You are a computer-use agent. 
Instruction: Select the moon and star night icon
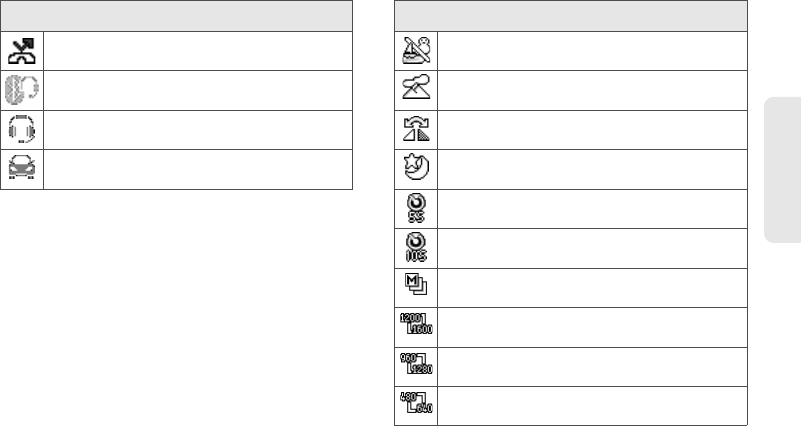click(x=416, y=167)
